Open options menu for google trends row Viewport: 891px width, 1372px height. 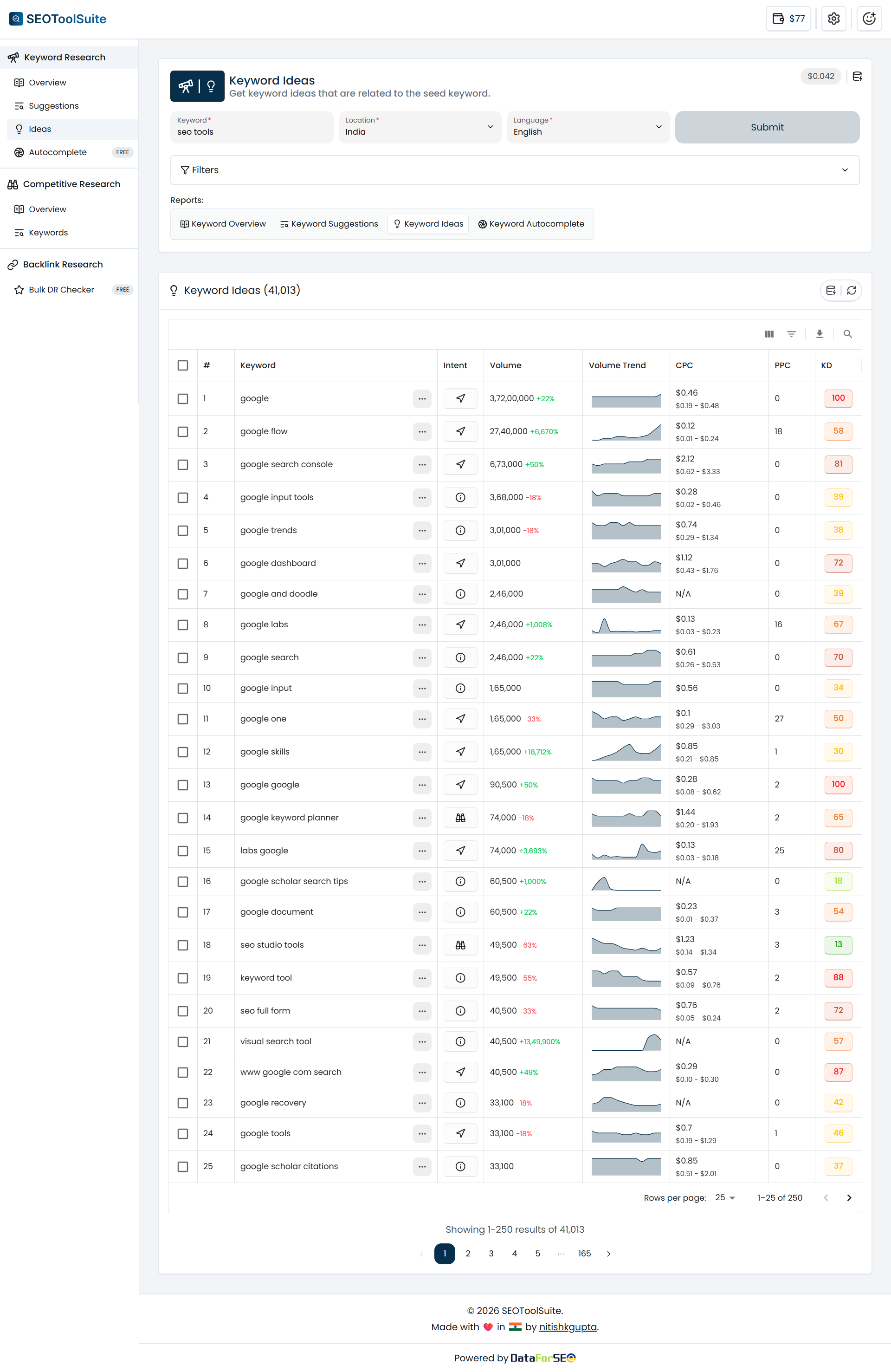coord(422,530)
